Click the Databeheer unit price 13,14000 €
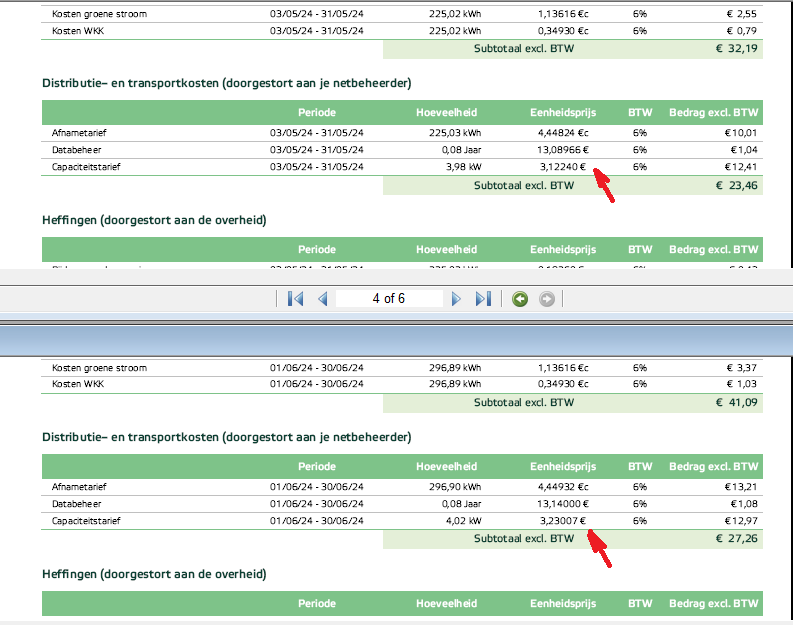Image resolution: width=793 pixels, height=625 pixels. coord(562,504)
